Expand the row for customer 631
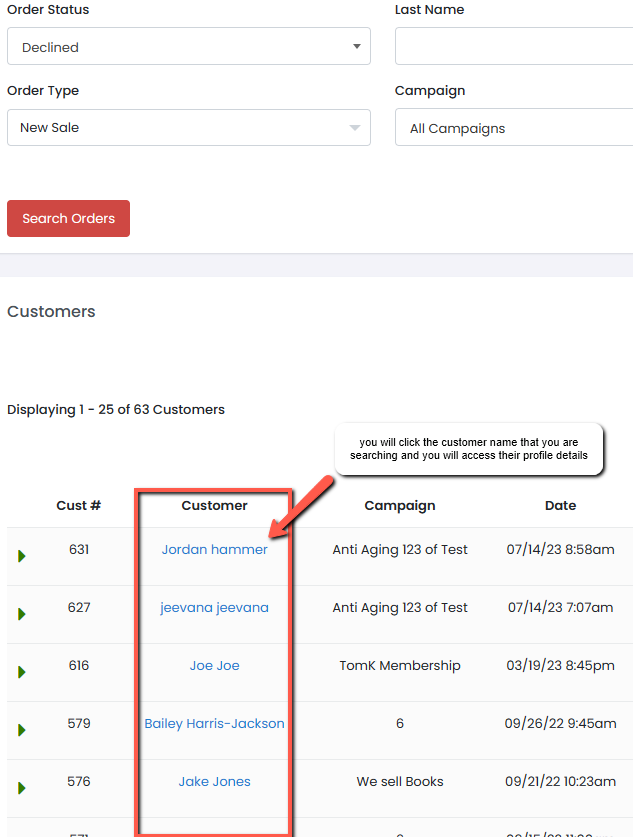The width and height of the screenshot is (633, 837). (22, 556)
